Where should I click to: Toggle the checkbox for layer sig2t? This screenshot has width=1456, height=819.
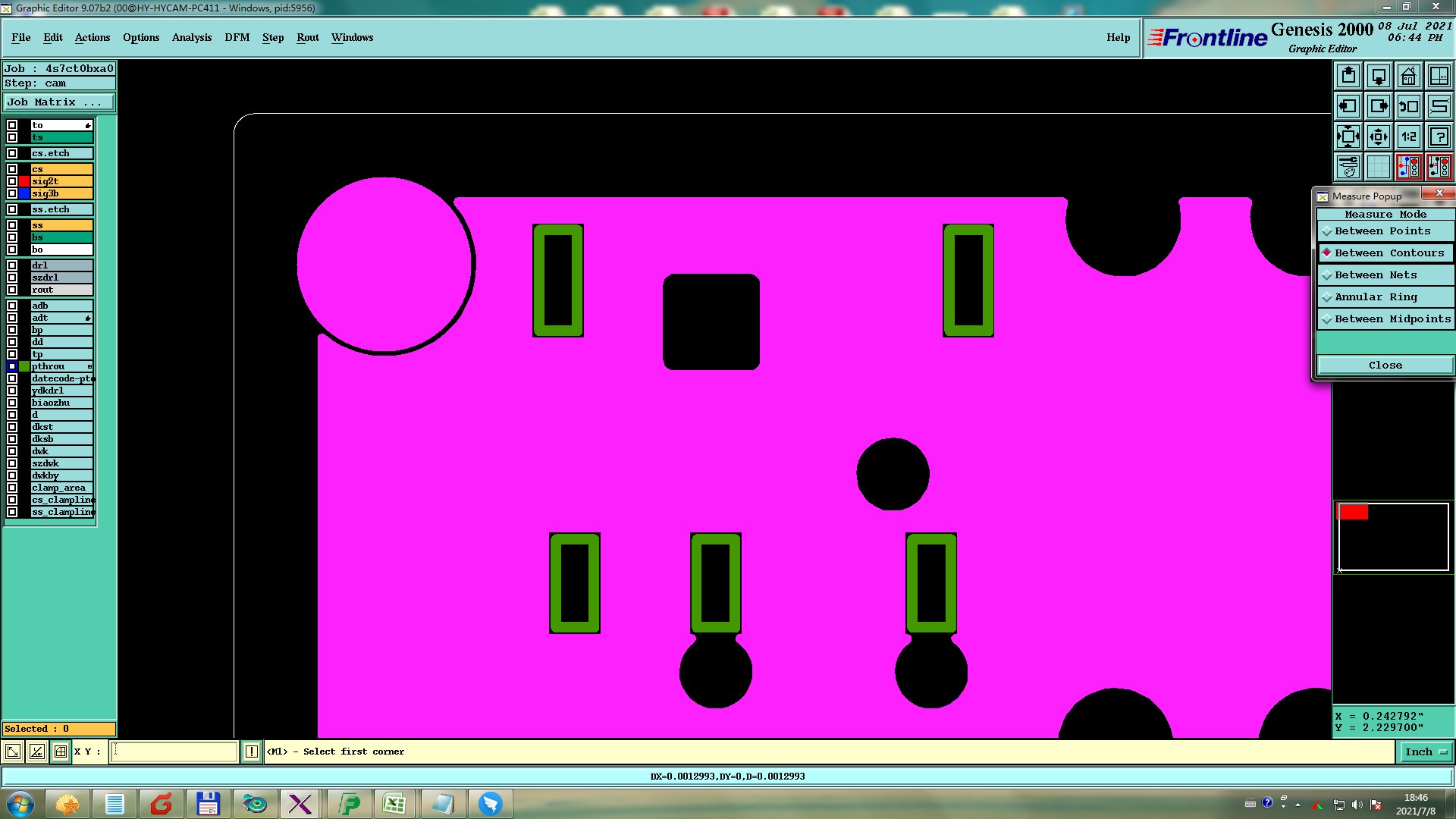pos(12,181)
